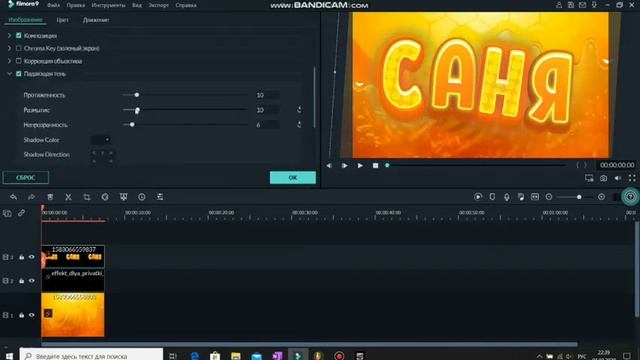Disable the Падающая тень checkbox
Image resolution: width=640 pixels, height=360 pixels.
pos(19,73)
